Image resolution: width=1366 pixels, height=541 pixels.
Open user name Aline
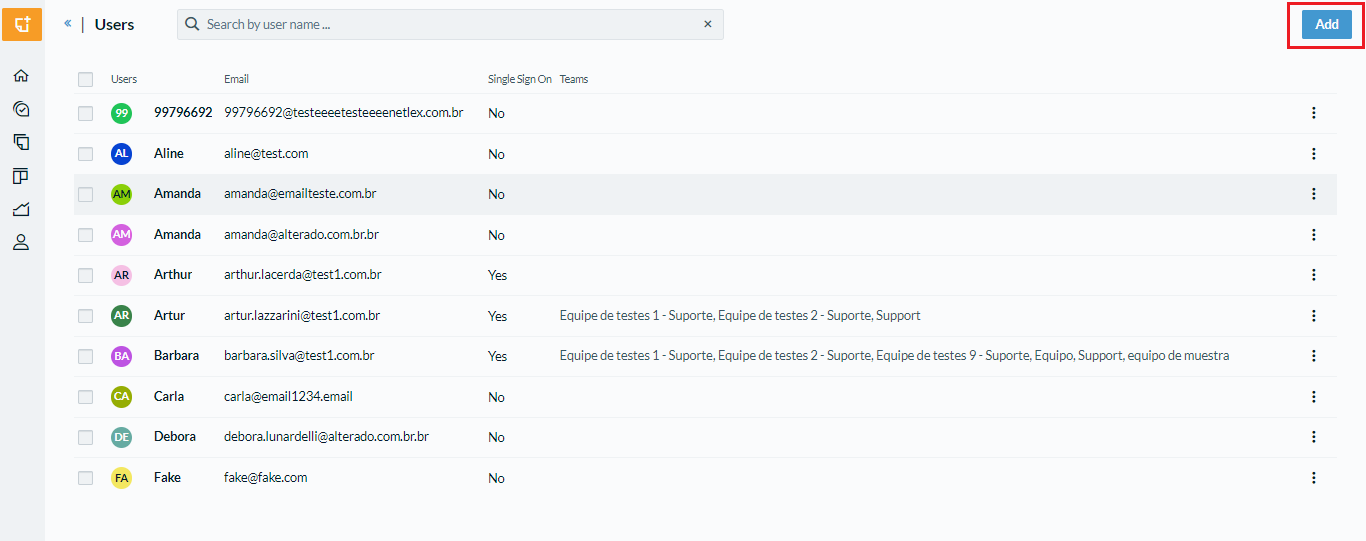[169, 153]
